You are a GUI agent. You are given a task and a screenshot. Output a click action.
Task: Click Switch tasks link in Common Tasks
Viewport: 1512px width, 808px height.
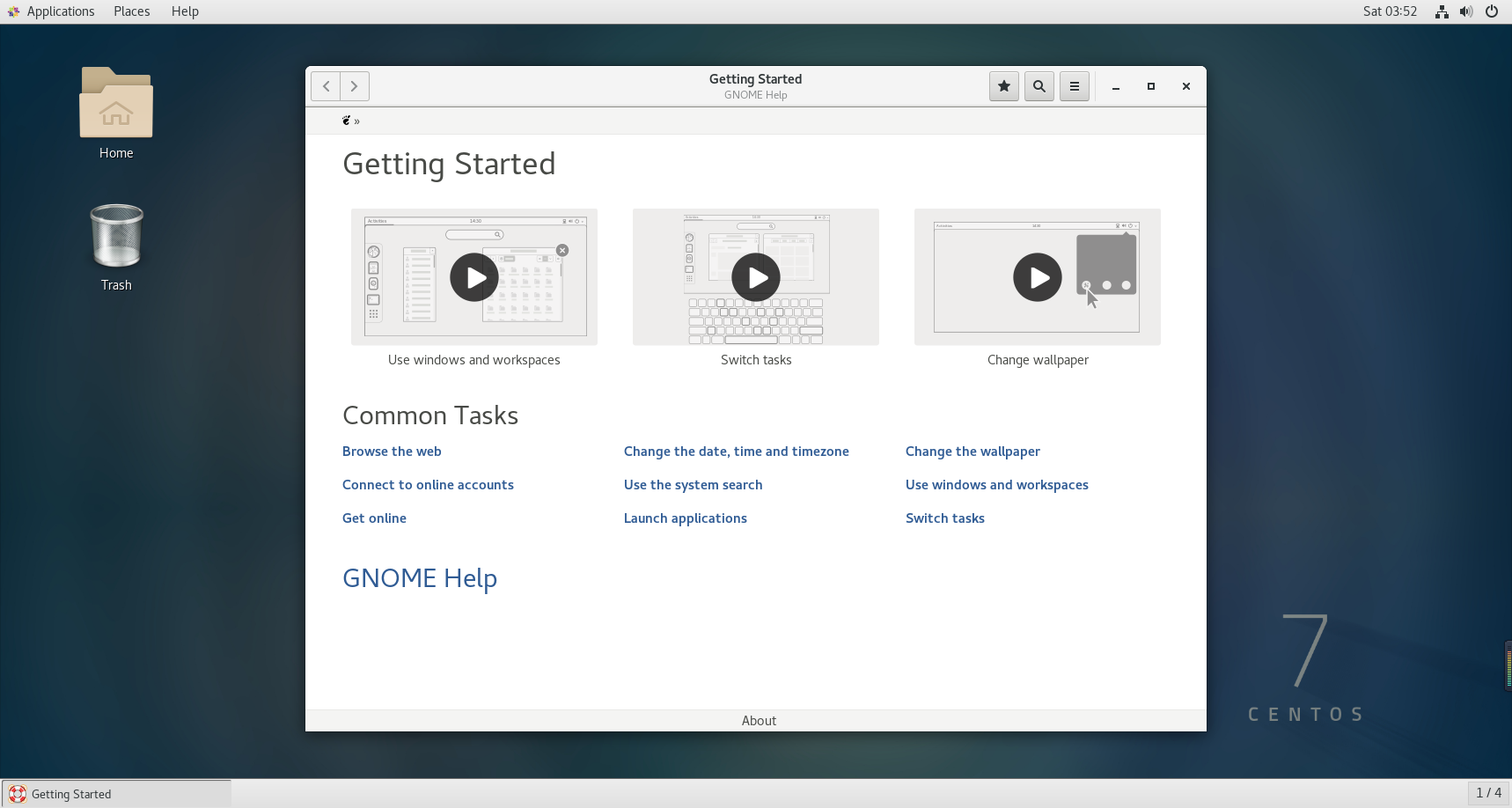click(x=945, y=518)
